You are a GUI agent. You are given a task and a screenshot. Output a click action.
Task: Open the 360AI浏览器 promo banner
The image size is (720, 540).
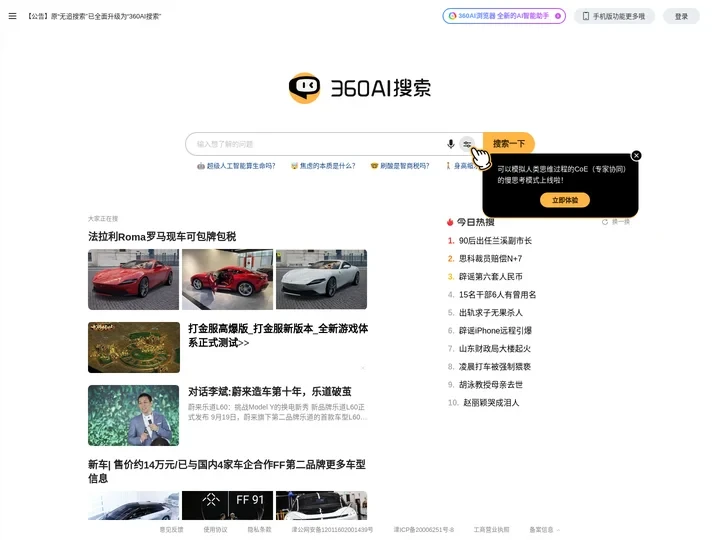coord(504,16)
